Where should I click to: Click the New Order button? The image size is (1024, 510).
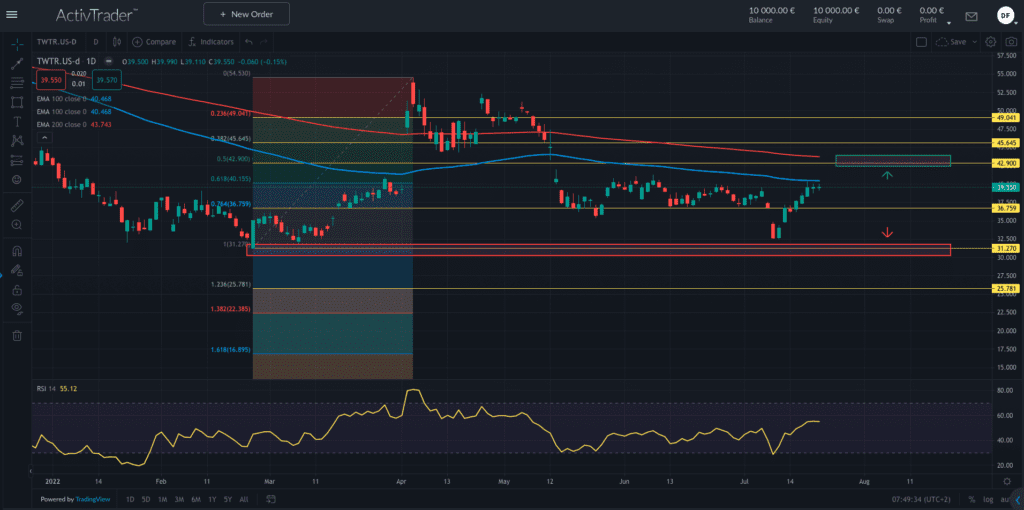(246, 14)
